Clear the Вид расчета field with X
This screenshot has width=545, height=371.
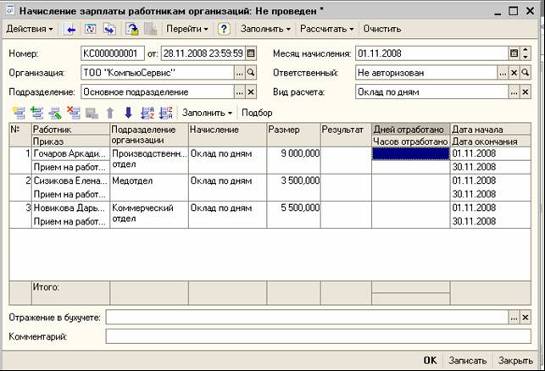point(526,92)
